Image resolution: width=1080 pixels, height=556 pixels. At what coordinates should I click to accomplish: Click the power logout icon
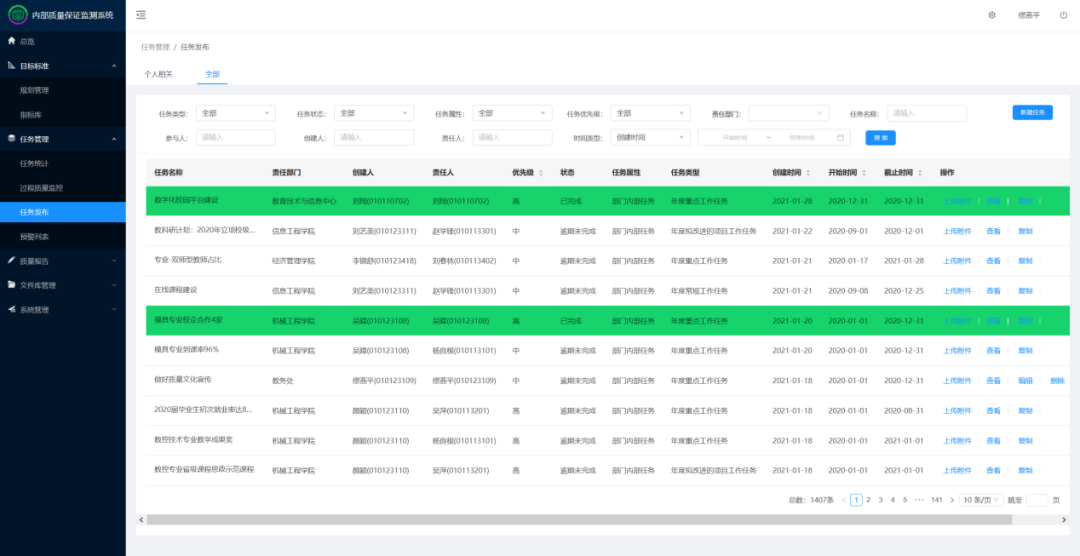click(1063, 15)
